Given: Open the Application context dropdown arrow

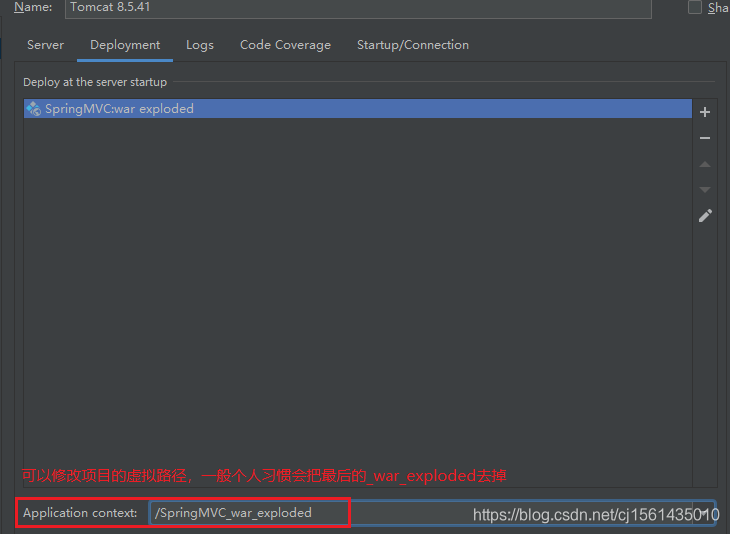Looking at the screenshot, I should (x=705, y=513).
